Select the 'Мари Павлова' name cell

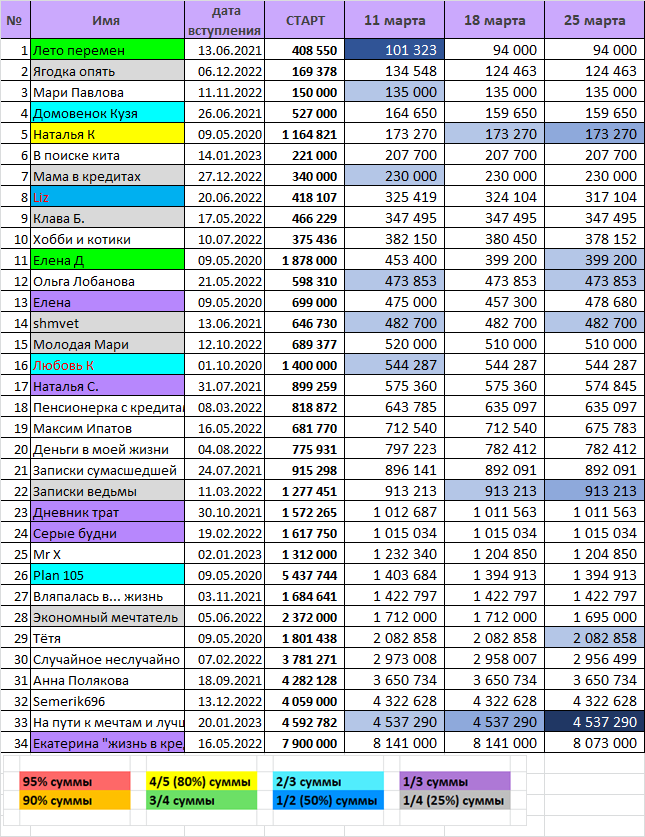(107, 92)
